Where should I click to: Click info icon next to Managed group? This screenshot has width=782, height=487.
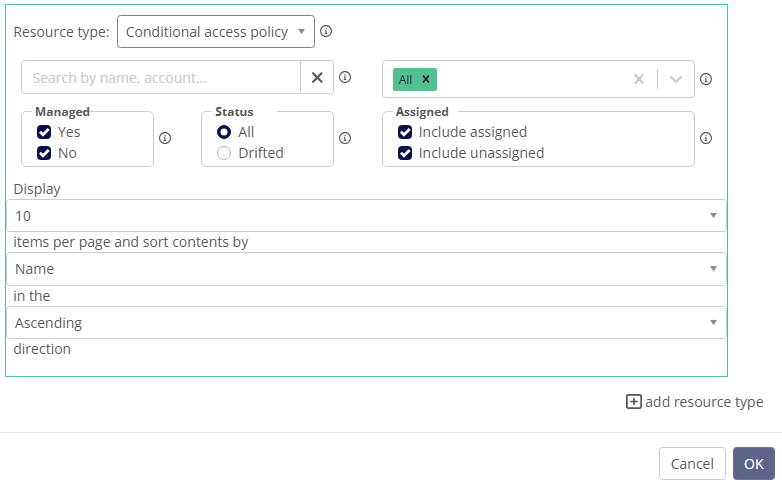tap(165, 138)
